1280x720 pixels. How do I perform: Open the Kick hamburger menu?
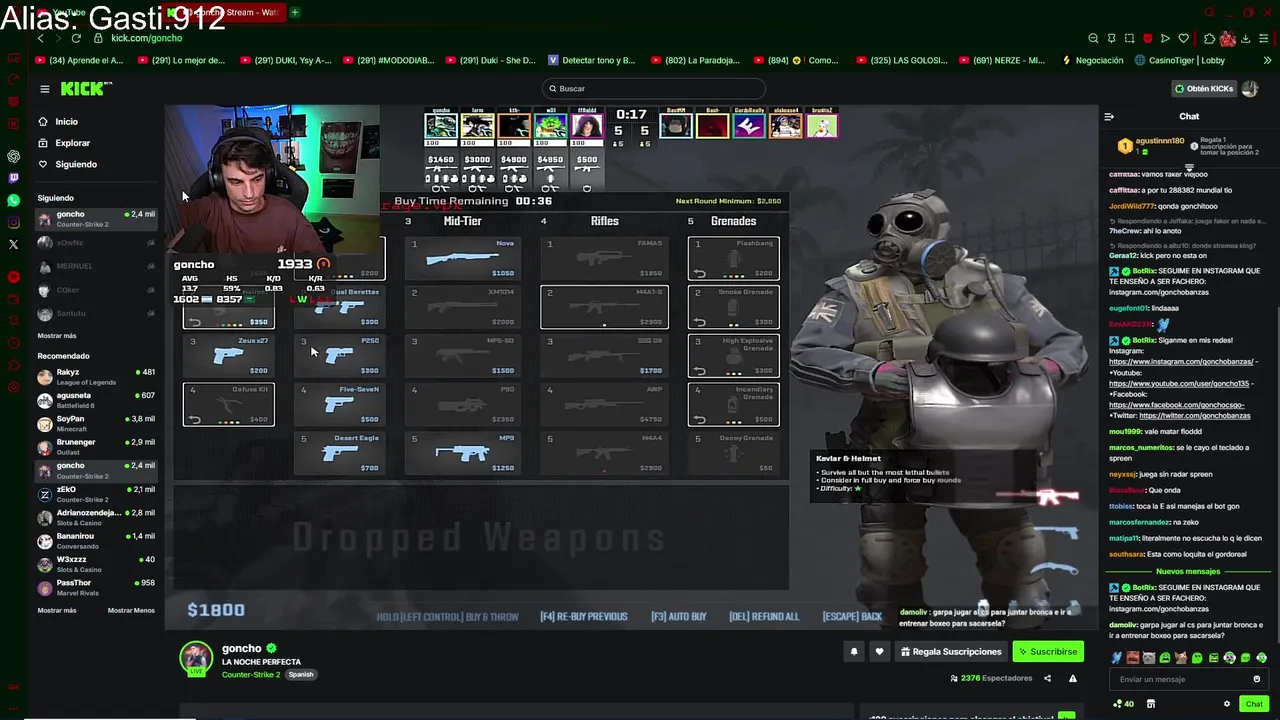[x=44, y=89]
